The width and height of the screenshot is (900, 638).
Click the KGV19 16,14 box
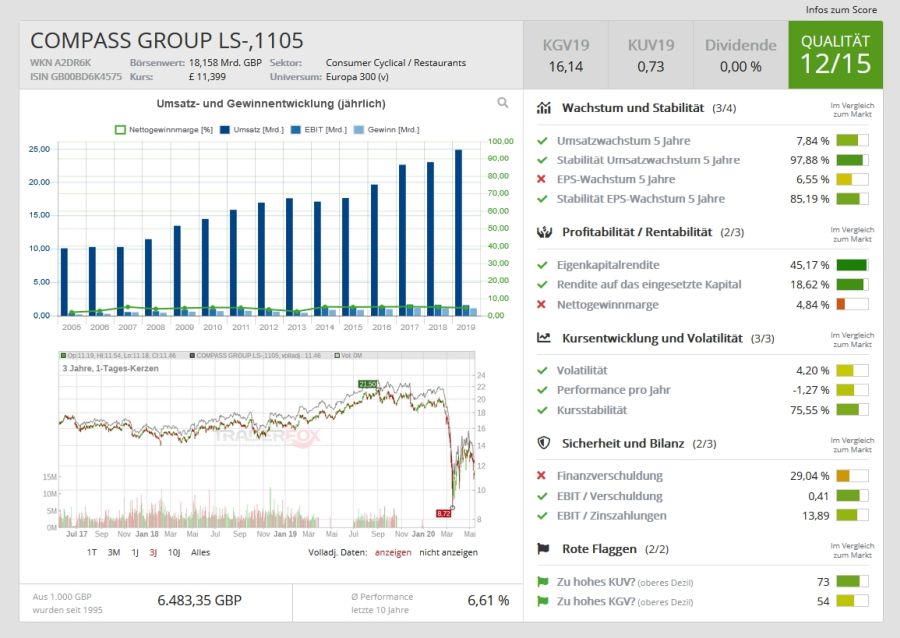tap(566, 55)
